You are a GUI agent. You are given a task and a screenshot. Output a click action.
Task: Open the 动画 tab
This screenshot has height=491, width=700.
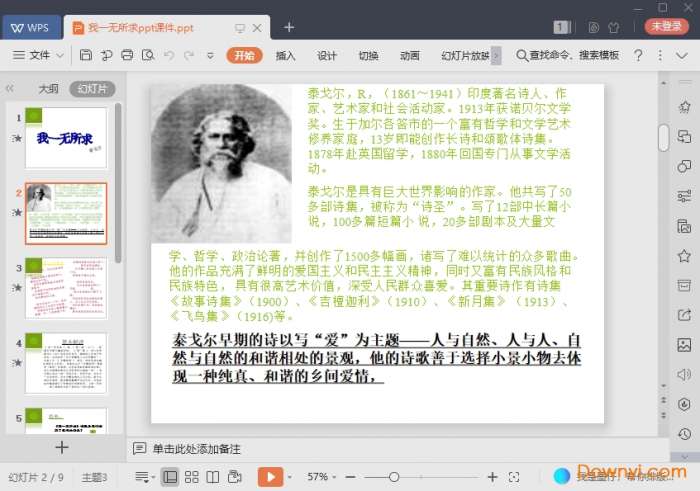pyautogui.click(x=410, y=55)
